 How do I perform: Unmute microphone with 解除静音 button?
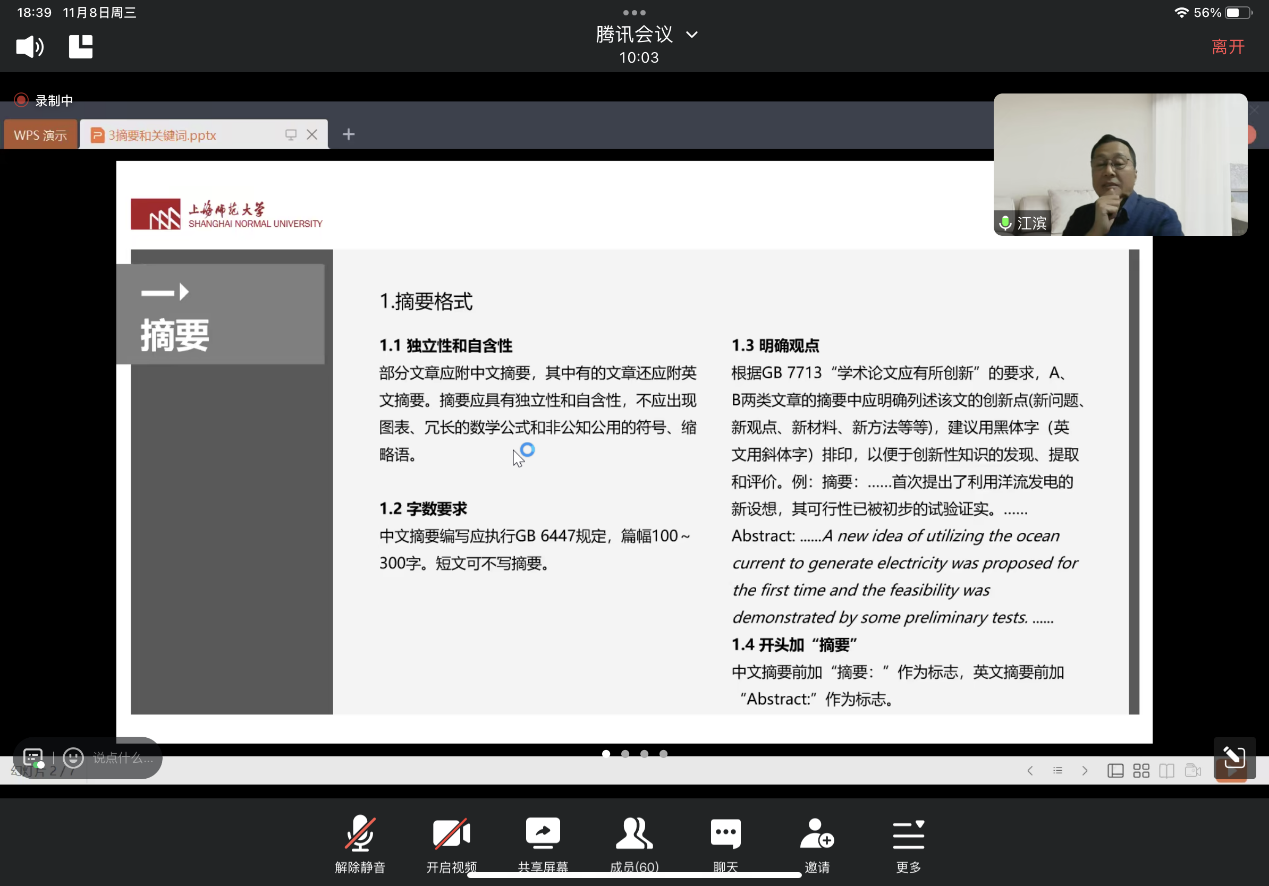[360, 843]
